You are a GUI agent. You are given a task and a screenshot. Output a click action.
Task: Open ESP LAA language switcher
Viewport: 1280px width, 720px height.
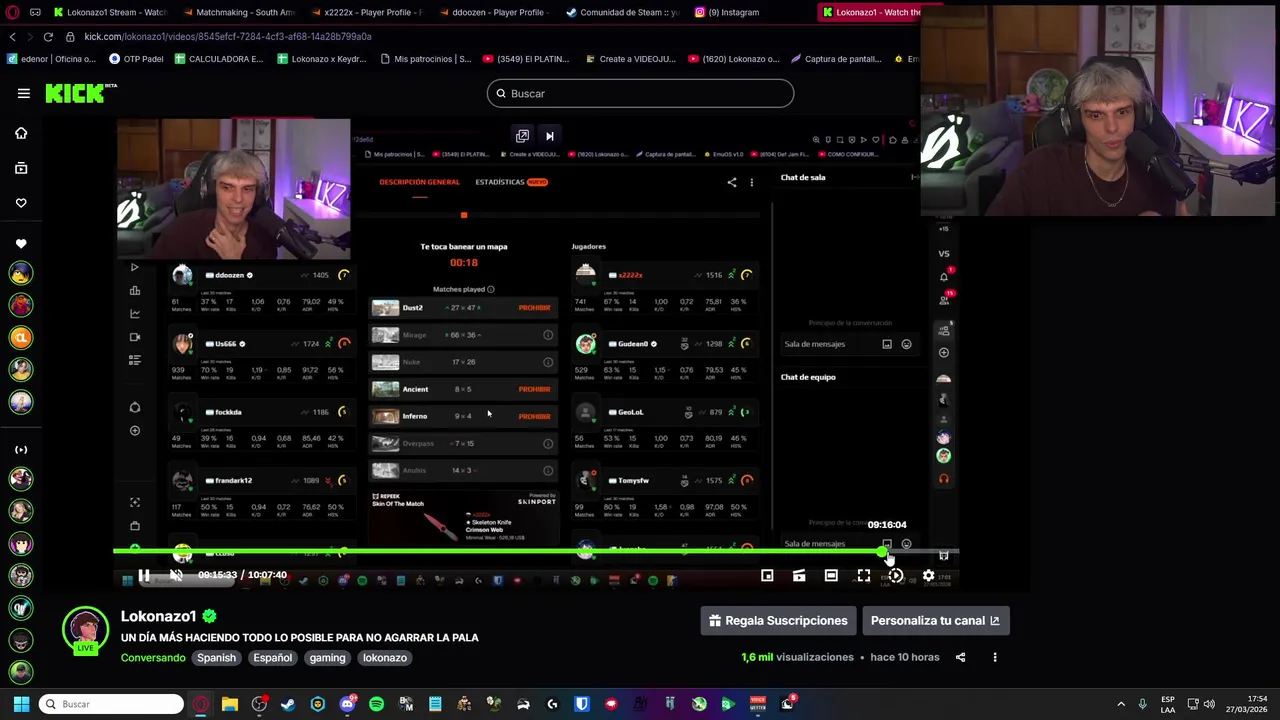pyautogui.click(x=1168, y=704)
